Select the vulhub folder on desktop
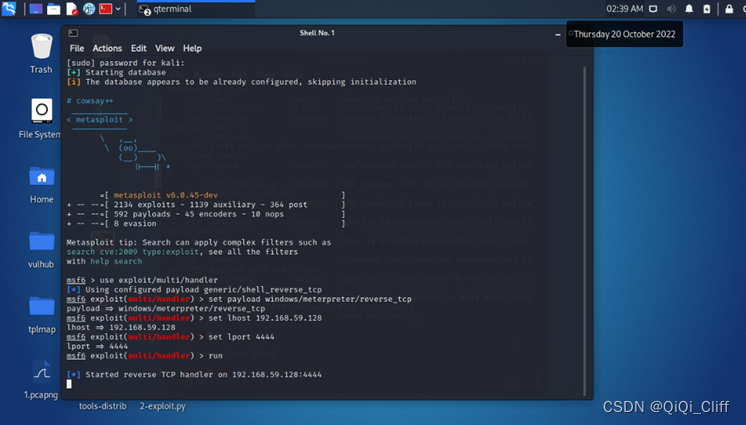 tap(41, 249)
